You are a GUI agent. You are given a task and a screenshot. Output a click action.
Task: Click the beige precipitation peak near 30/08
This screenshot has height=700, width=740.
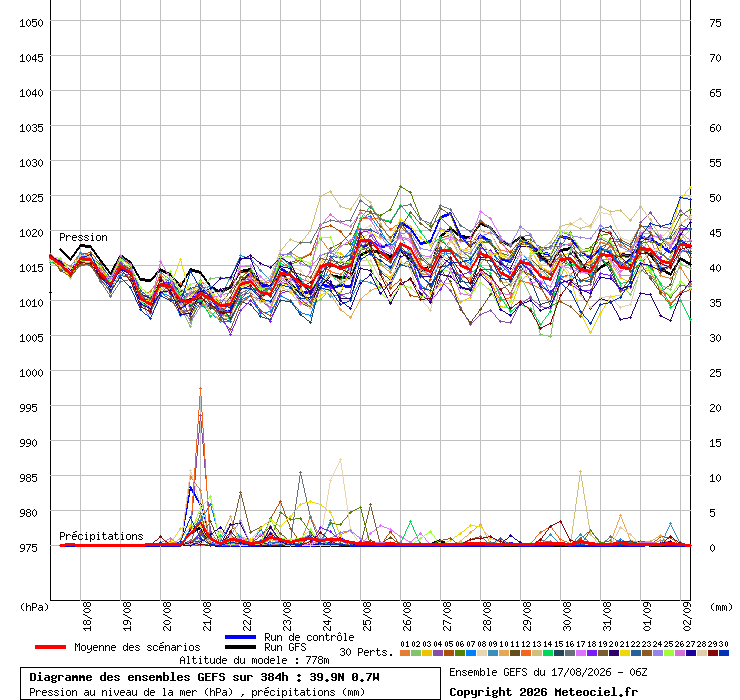(x=580, y=472)
